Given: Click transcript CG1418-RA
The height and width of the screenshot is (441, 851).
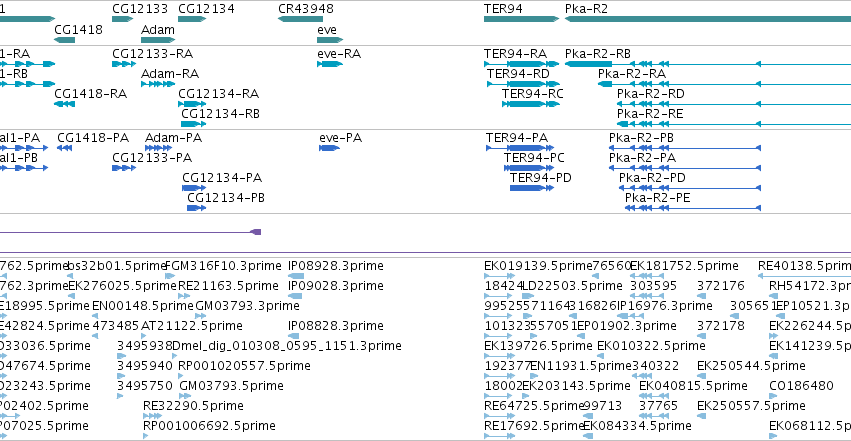Looking at the screenshot, I should click(65, 104).
